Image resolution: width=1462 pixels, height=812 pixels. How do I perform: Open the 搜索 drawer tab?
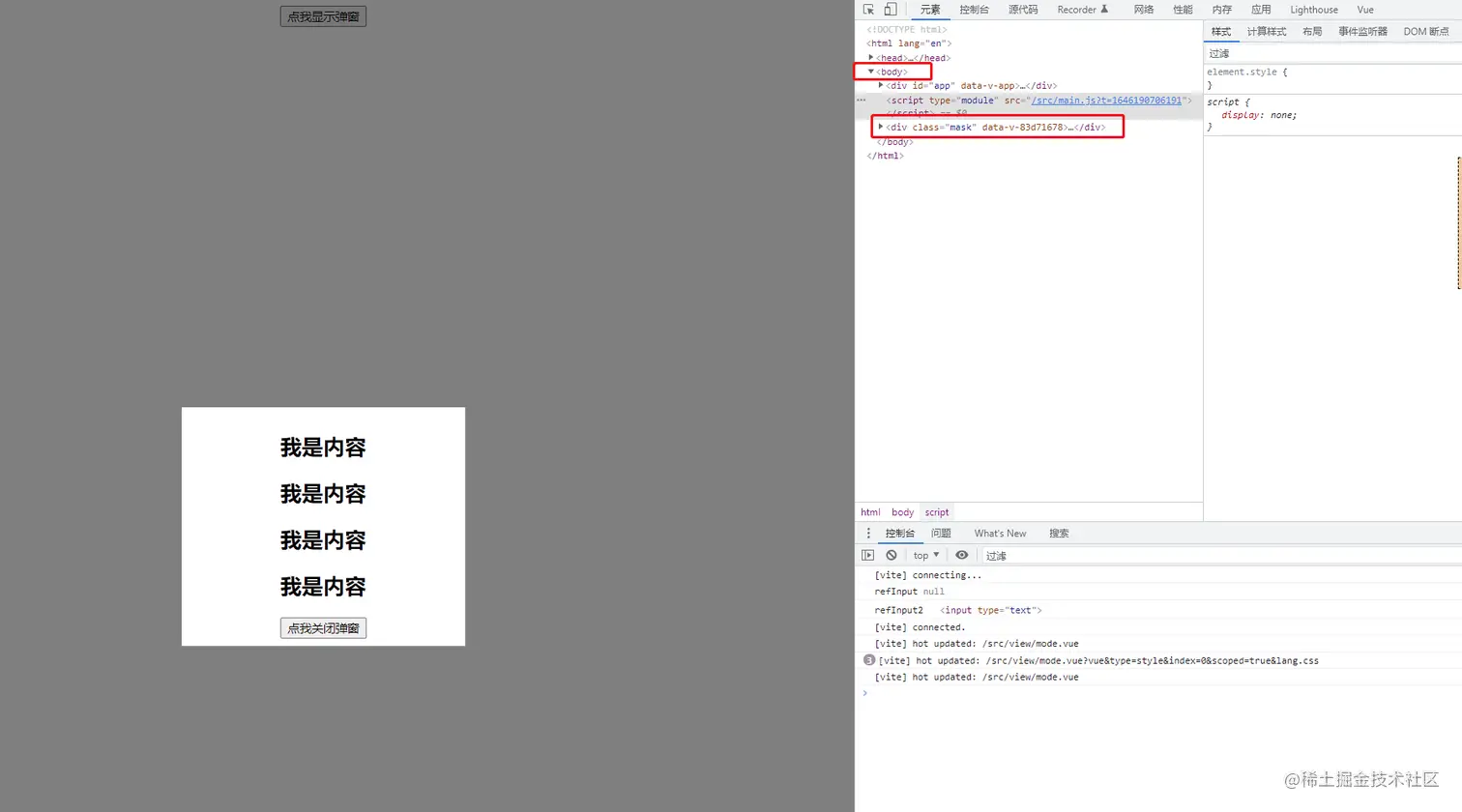pyautogui.click(x=1059, y=534)
